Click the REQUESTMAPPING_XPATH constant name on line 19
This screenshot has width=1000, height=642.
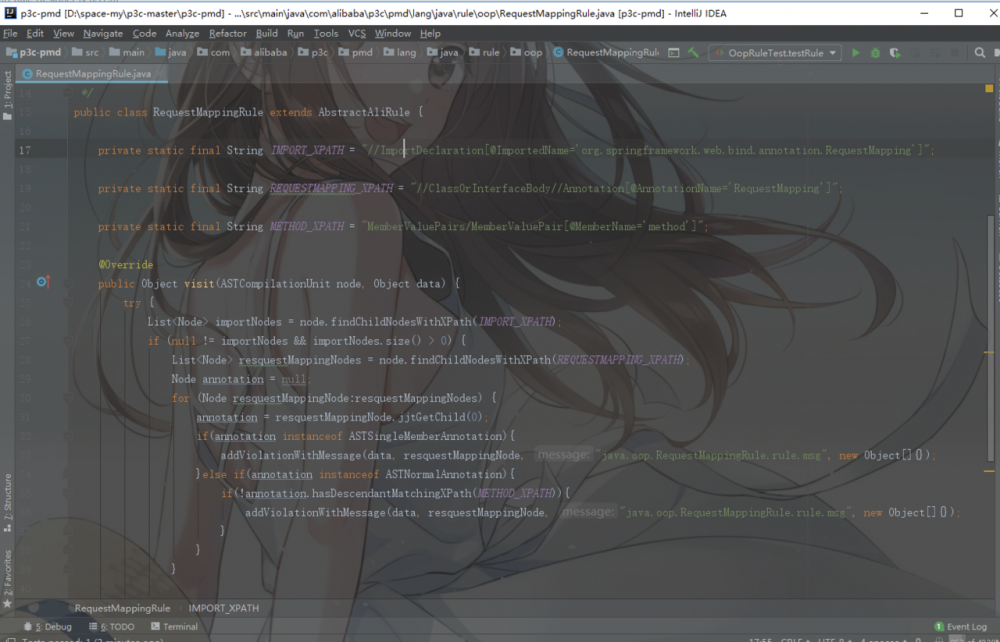pos(331,189)
